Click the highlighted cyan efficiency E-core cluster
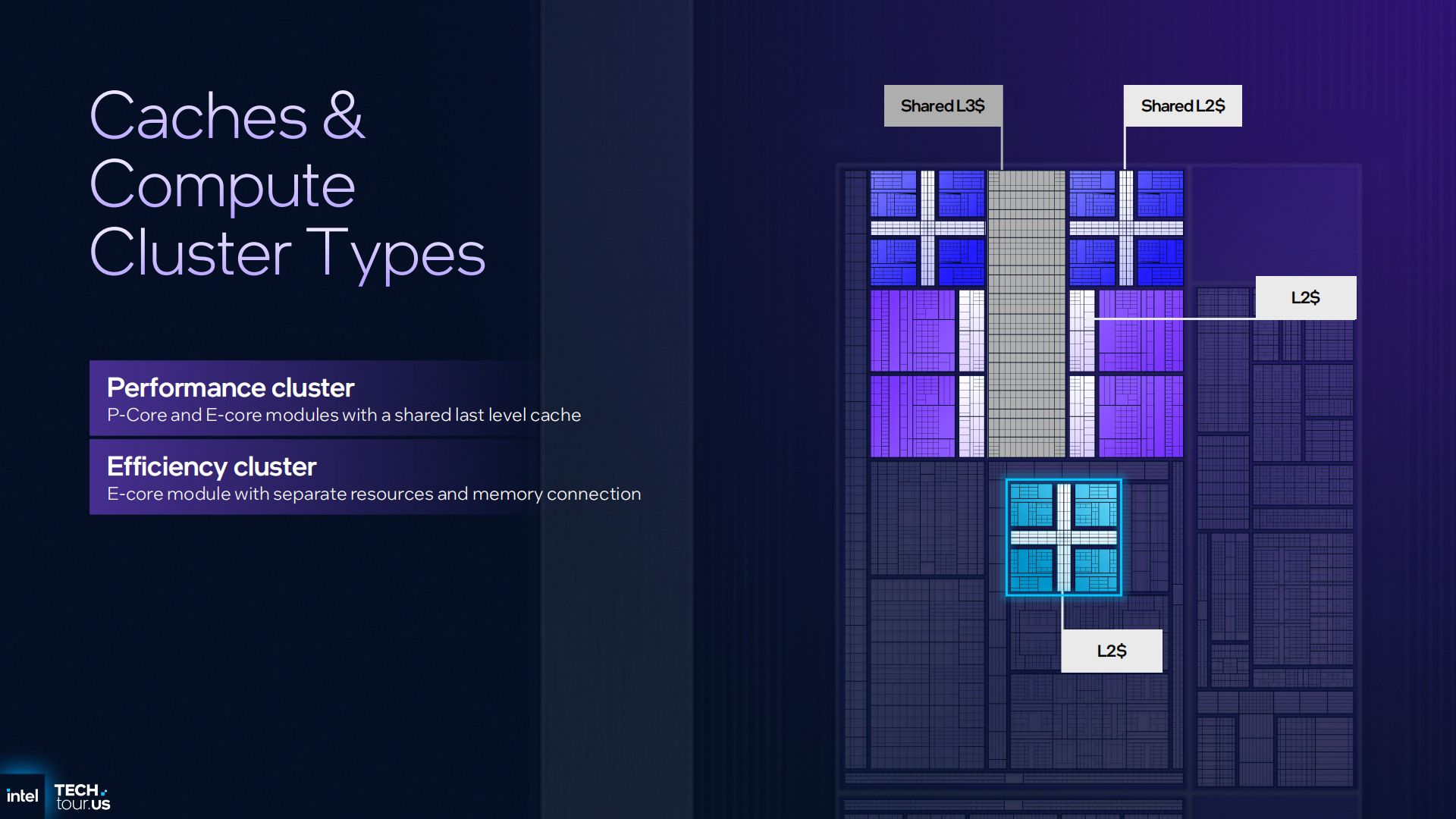 (x=1063, y=537)
